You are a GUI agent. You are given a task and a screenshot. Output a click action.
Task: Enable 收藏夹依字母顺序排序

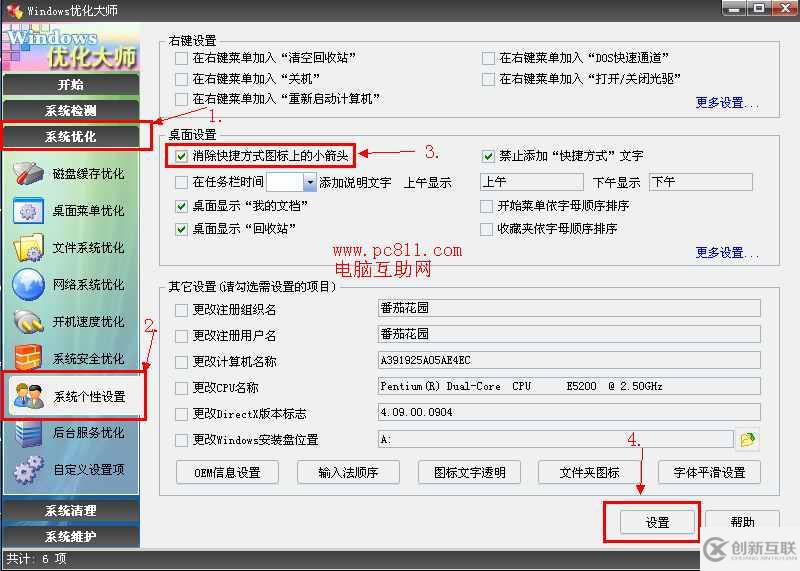pyautogui.click(x=486, y=229)
